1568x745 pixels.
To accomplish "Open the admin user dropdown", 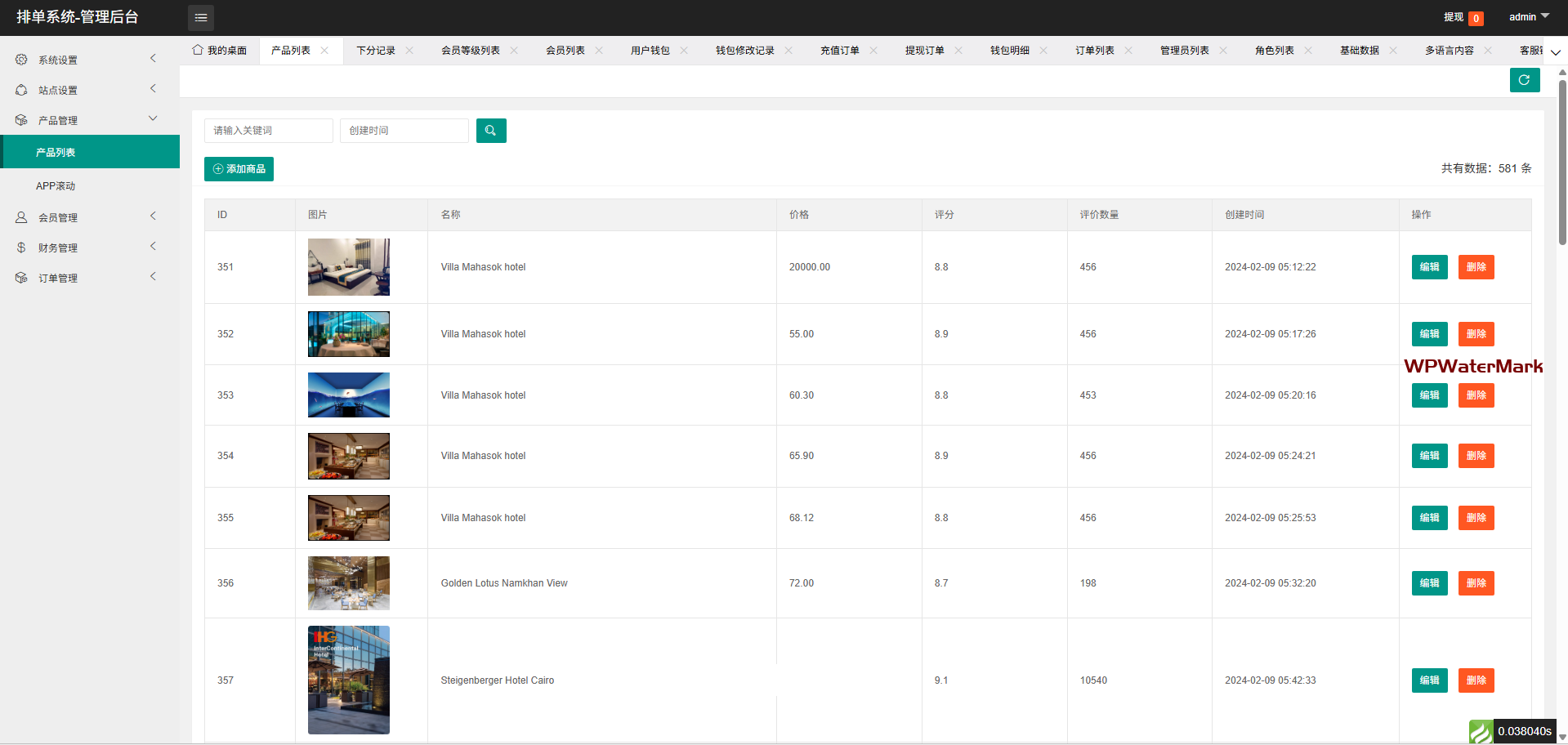I will pyautogui.click(x=1528, y=17).
